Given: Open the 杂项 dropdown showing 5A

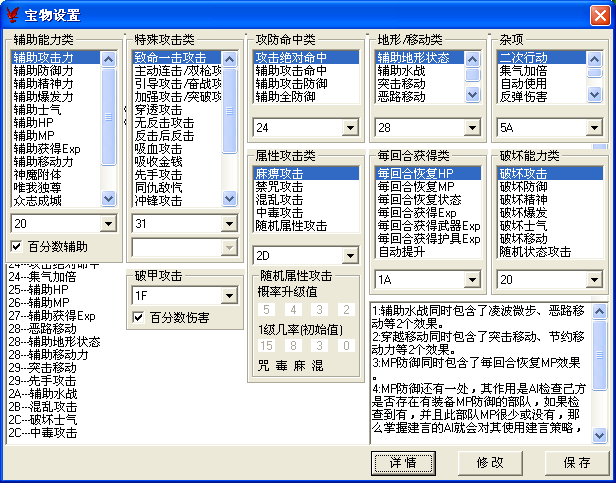Looking at the screenshot, I should (x=595, y=128).
